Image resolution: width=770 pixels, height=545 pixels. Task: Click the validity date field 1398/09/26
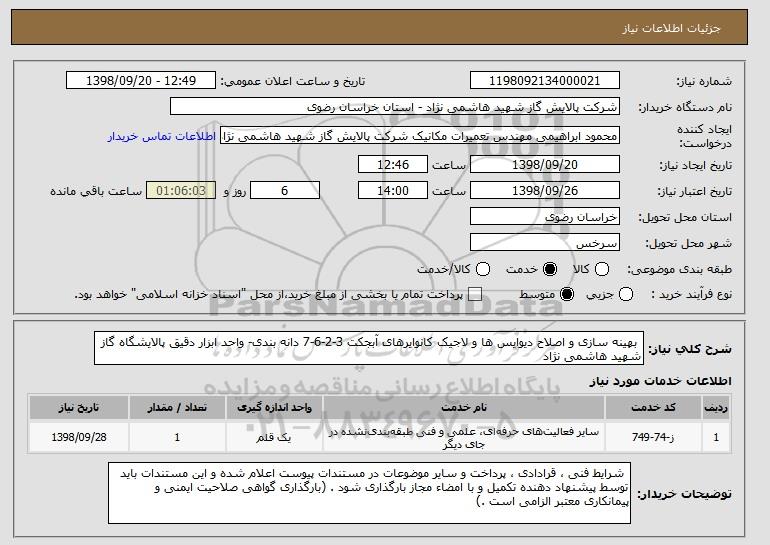click(545, 191)
